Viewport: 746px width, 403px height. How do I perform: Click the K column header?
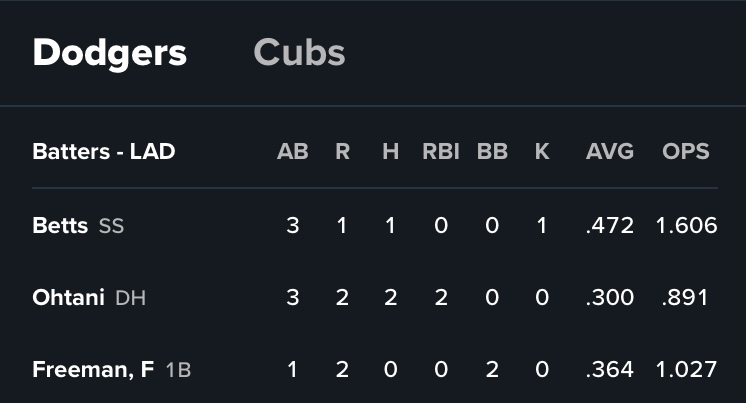tap(542, 151)
